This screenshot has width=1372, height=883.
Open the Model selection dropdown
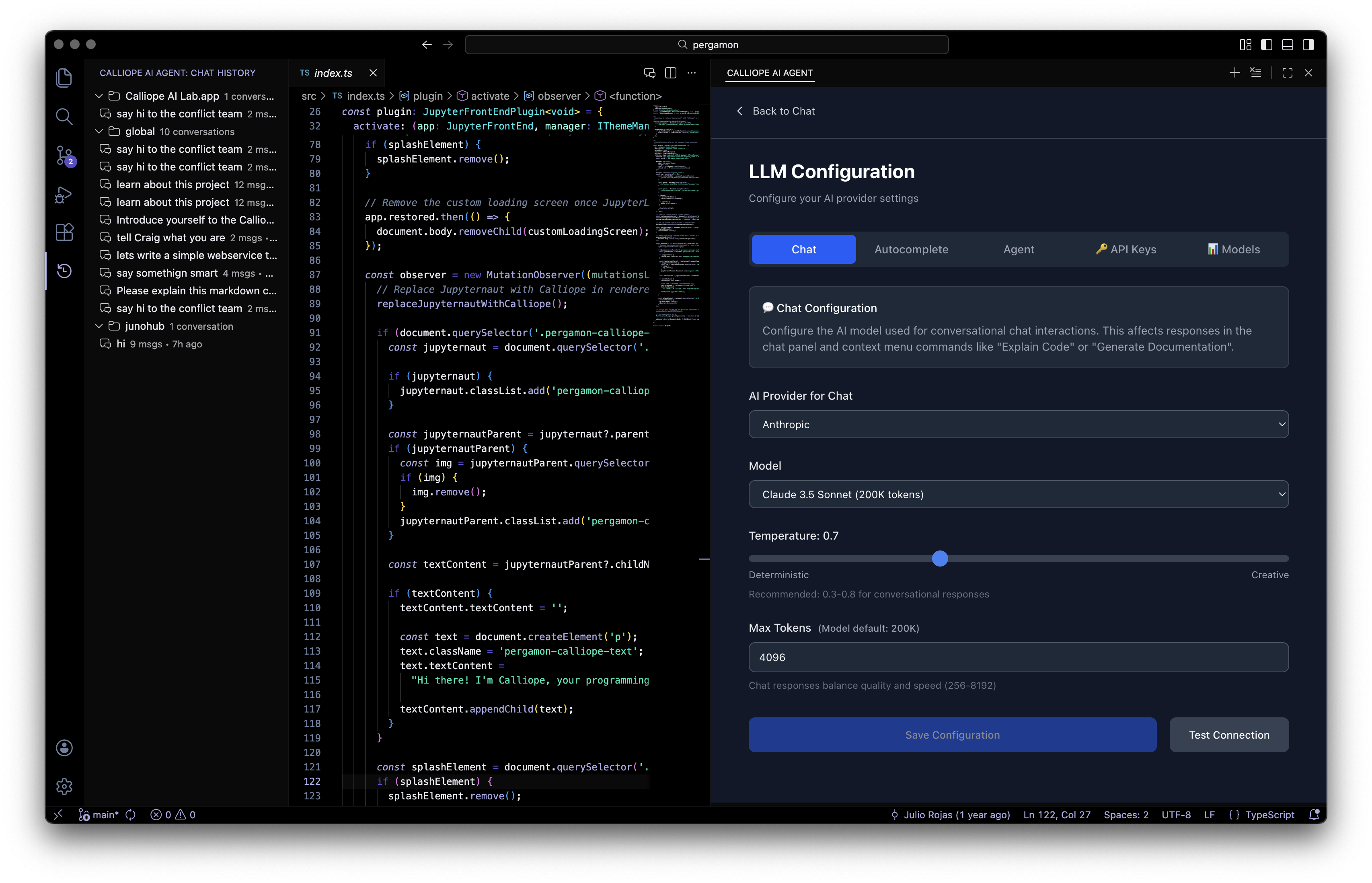point(1018,494)
